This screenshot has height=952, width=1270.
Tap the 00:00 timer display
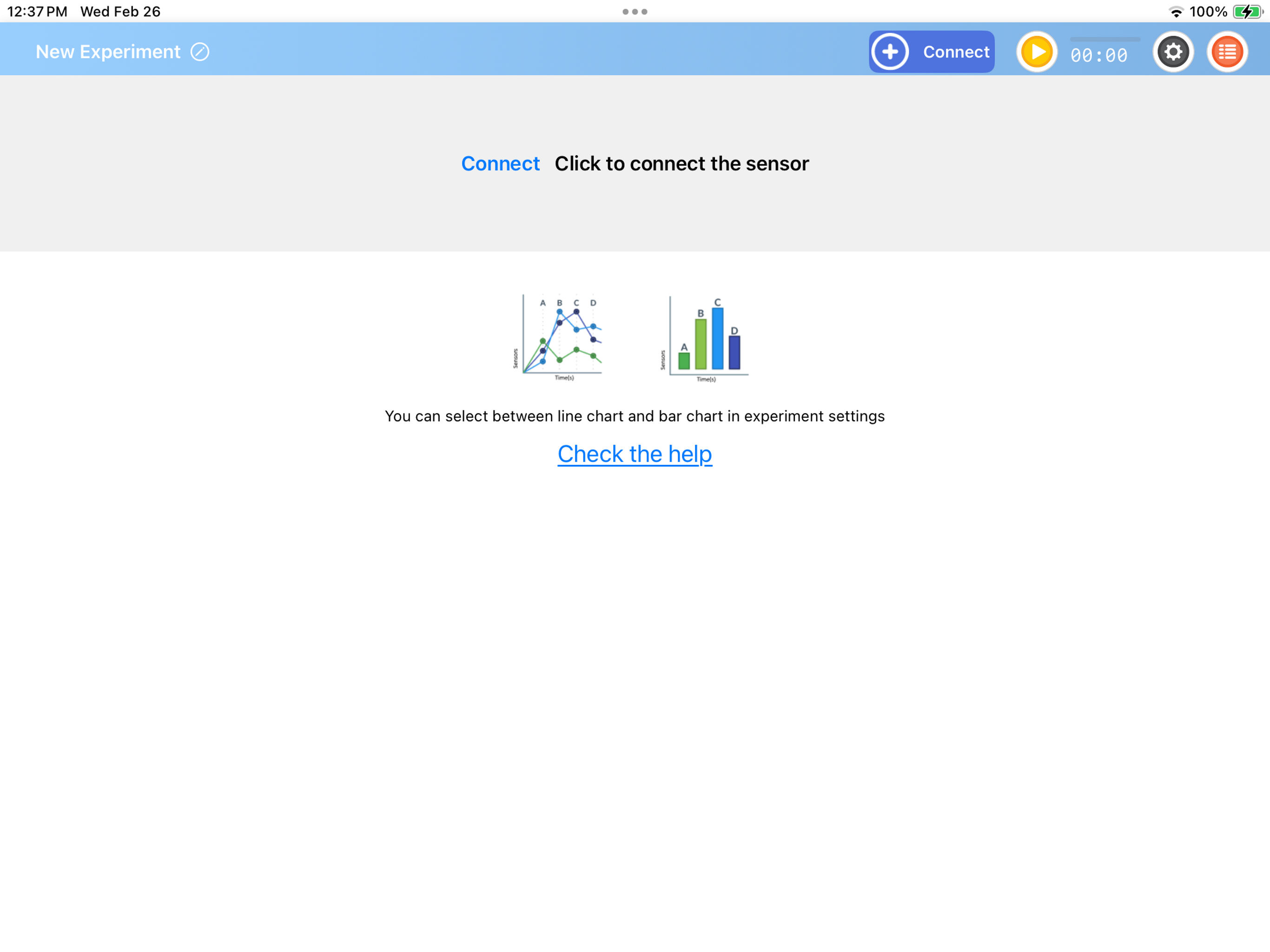(1099, 56)
